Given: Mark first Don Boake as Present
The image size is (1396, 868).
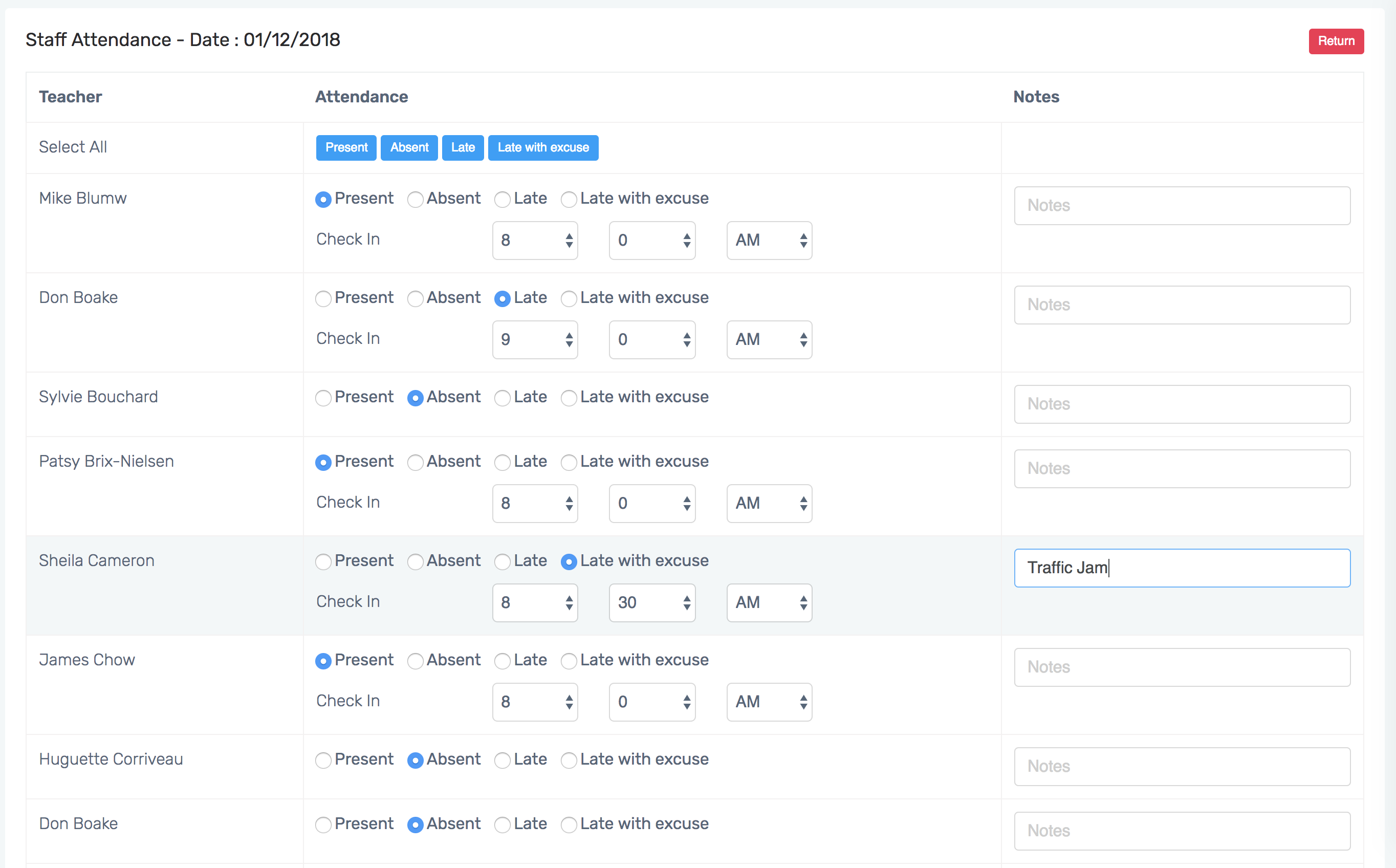Looking at the screenshot, I should pyautogui.click(x=324, y=298).
